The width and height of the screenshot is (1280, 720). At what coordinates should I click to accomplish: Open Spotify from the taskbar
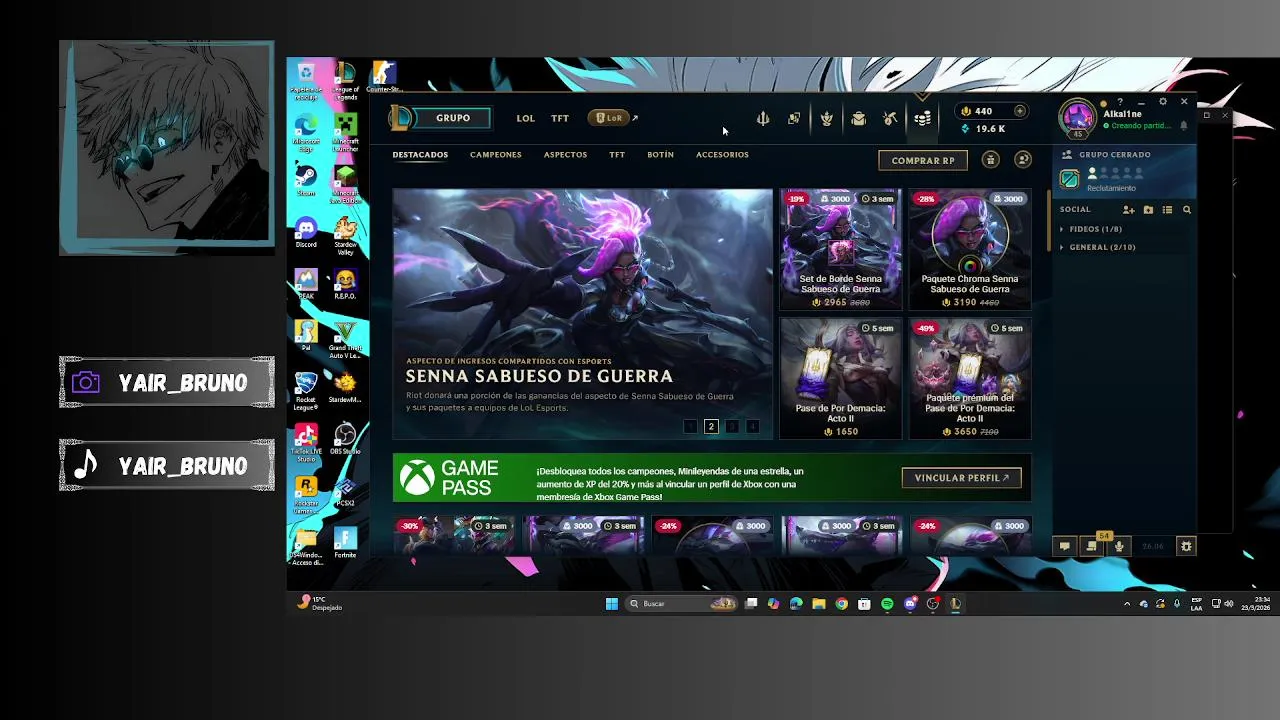point(887,603)
